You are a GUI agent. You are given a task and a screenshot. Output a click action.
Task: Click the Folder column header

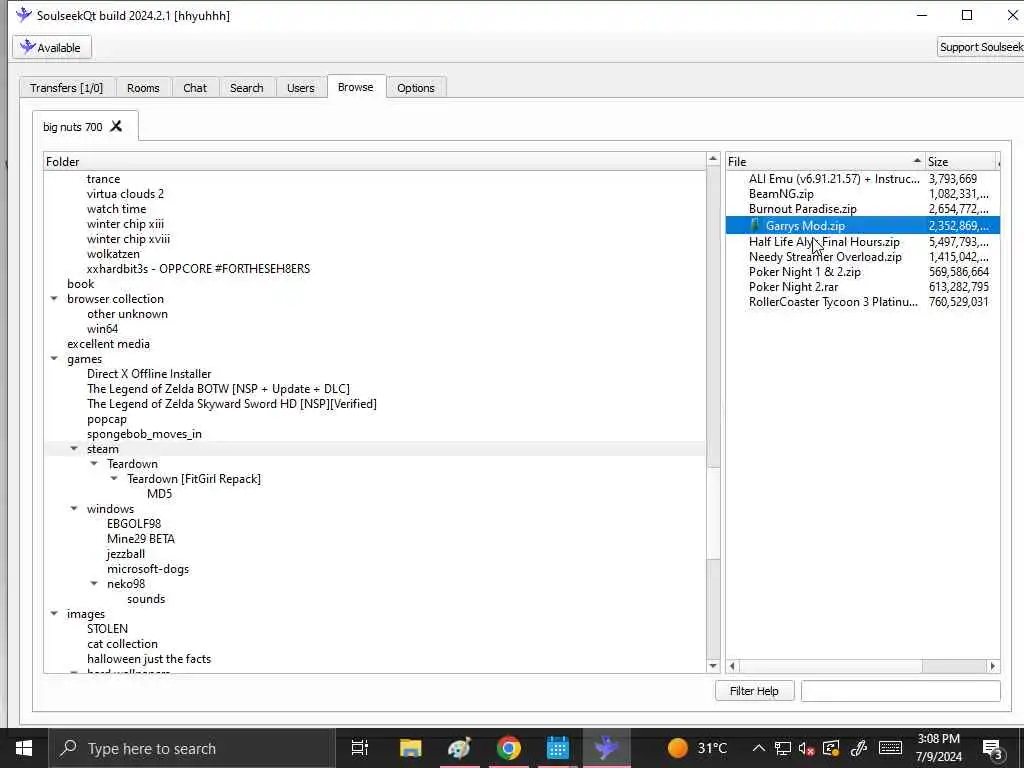[376, 161]
